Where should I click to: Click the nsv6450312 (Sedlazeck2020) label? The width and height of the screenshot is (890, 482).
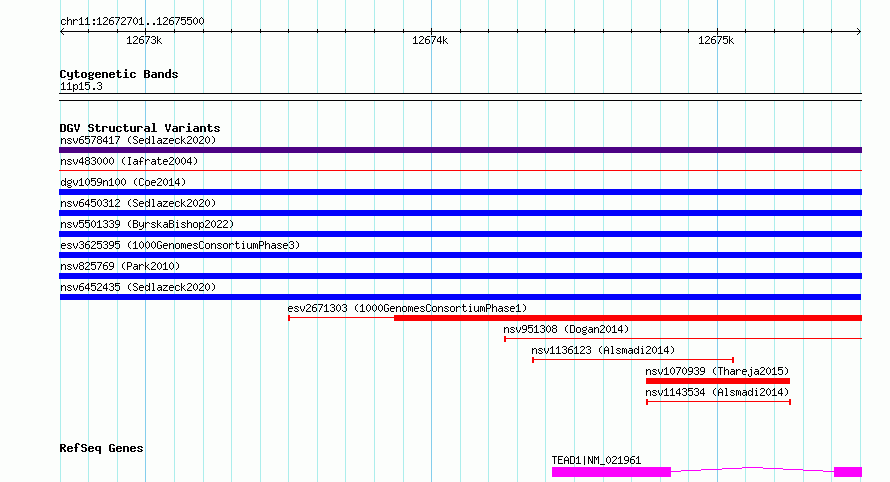pos(138,203)
